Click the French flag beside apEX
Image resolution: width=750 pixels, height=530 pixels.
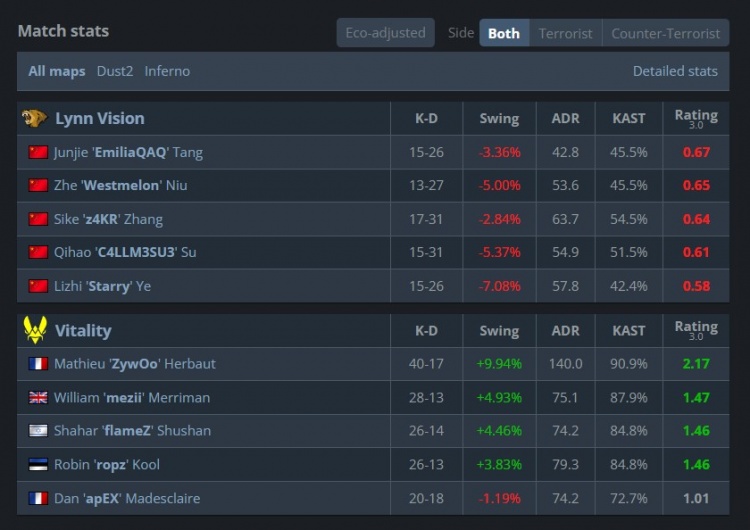tap(38, 498)
